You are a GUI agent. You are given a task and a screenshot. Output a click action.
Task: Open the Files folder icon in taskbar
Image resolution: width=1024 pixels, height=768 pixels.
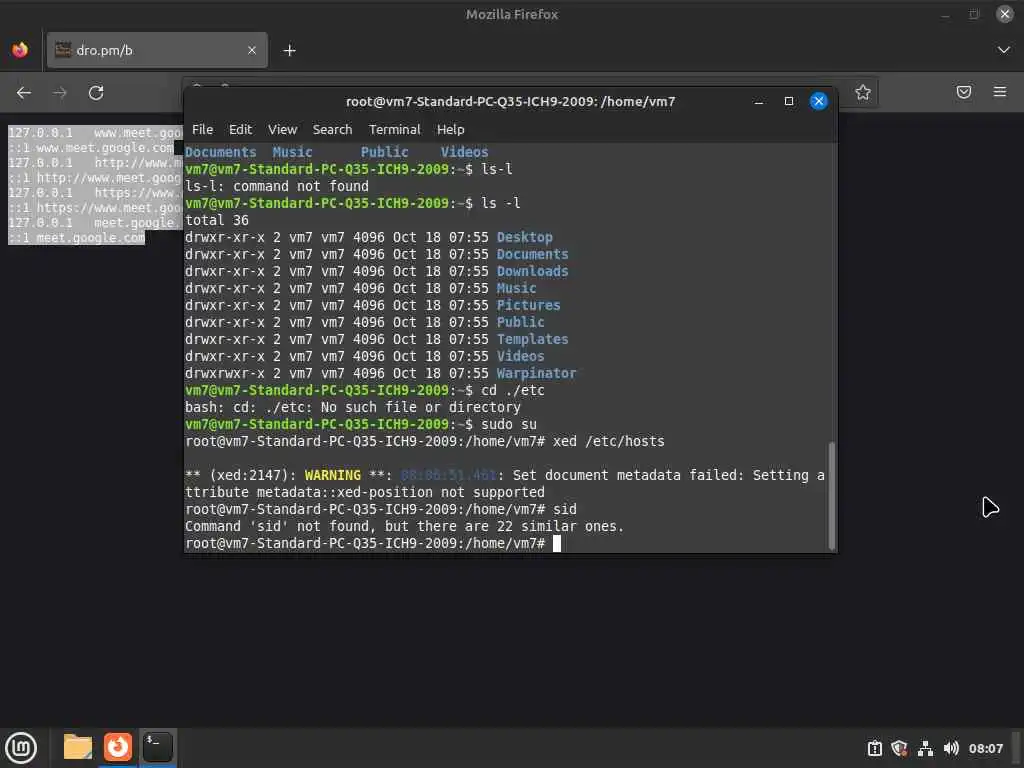(x=78, y=747)
